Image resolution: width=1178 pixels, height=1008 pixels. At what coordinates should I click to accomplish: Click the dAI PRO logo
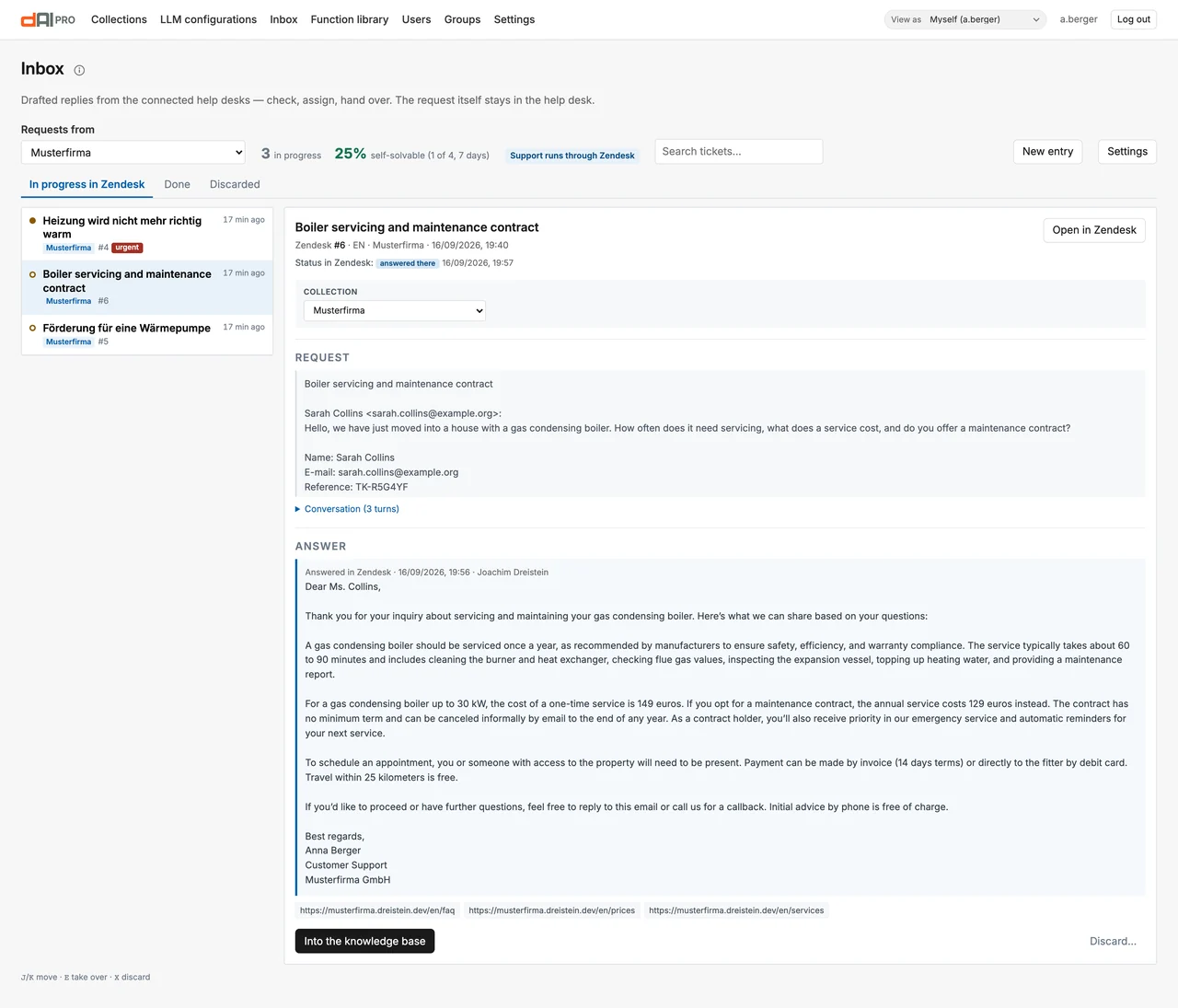(48, 19)
